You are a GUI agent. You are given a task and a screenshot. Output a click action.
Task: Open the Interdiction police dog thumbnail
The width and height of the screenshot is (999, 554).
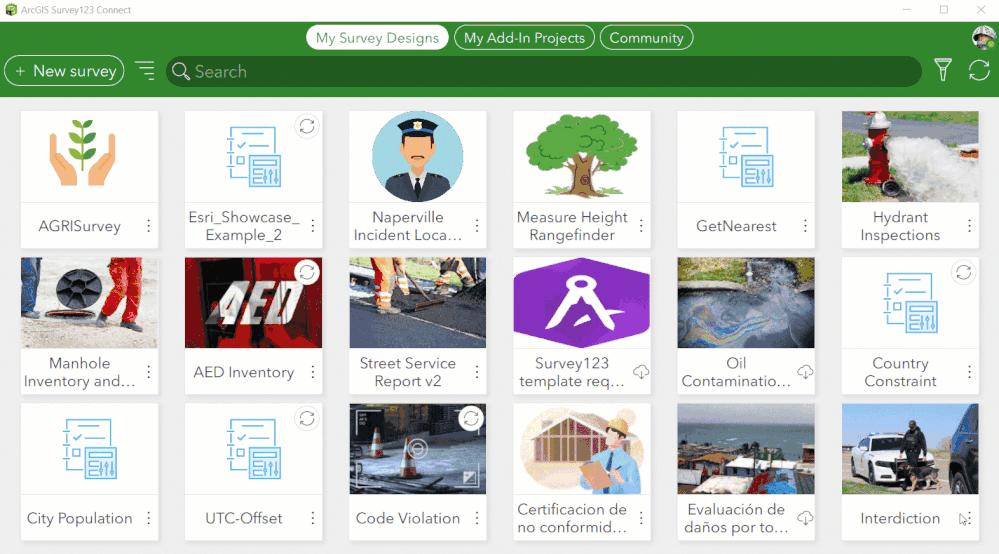click(x=910, y=449)
